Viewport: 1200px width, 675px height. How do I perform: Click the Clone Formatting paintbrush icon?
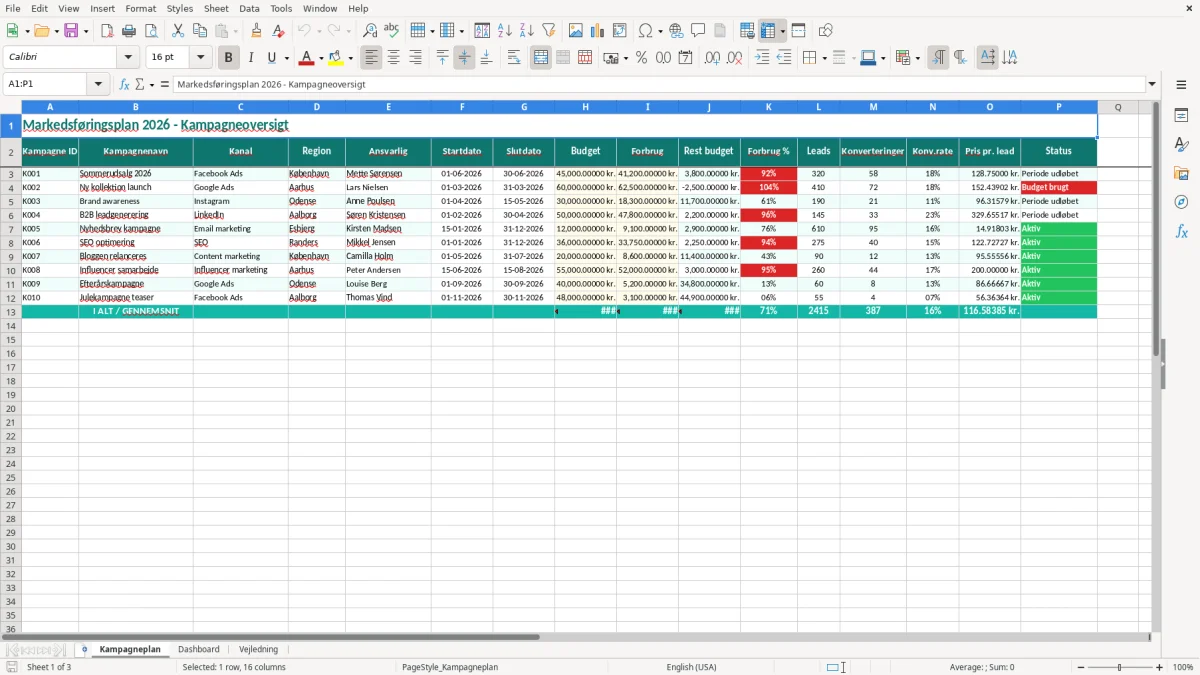tap(257, 31)
